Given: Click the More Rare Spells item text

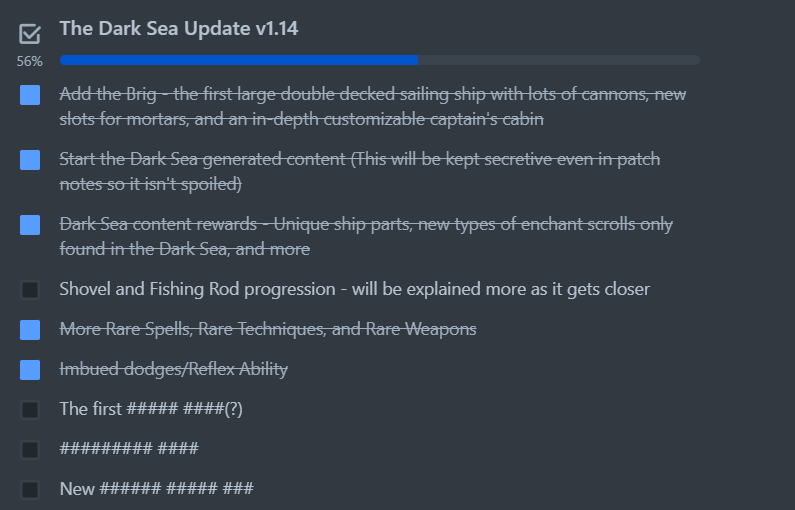Looking at the screenshot, I should click(x=268, y=329).
